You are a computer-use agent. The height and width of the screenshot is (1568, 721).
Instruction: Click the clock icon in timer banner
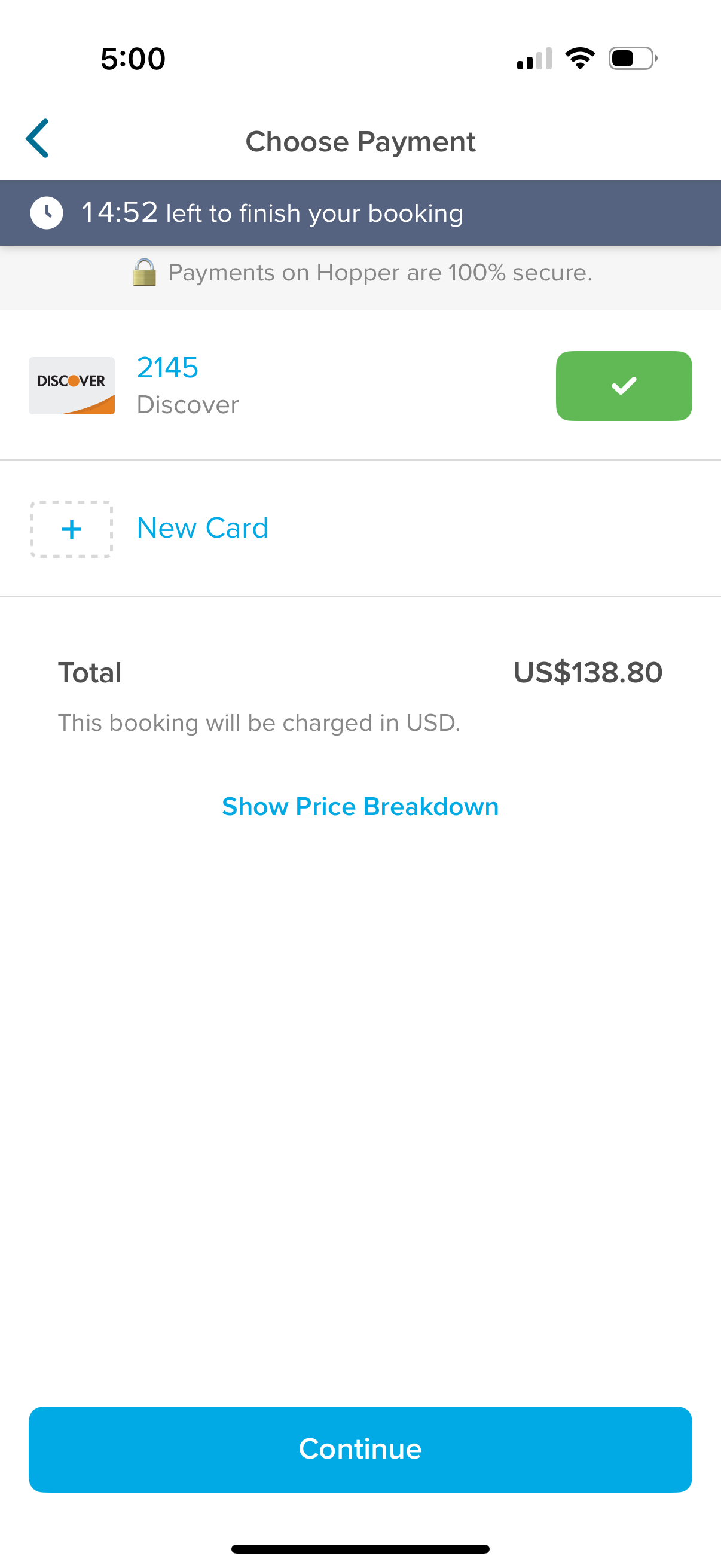click(x=46, y=213)
